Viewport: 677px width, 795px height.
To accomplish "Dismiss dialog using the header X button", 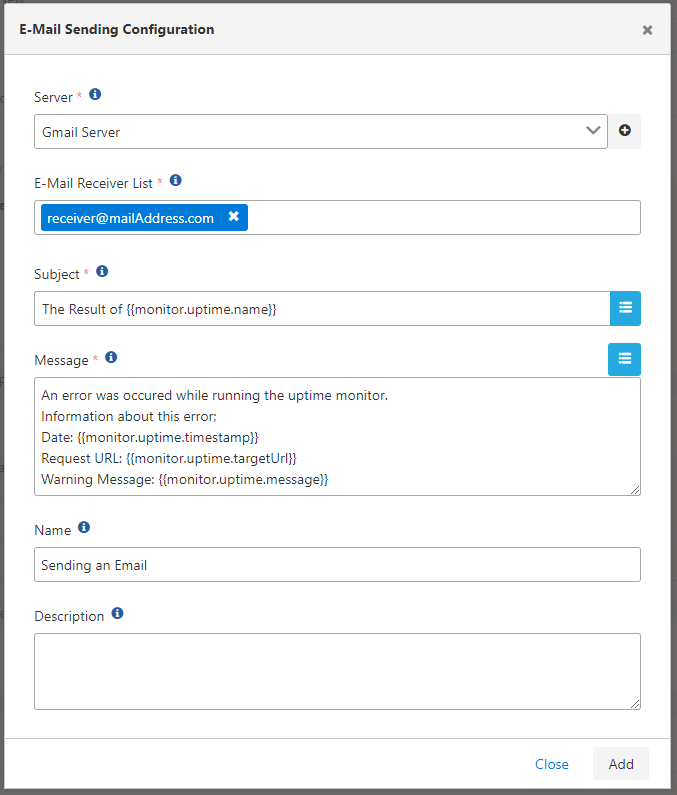I will (647, 30).
